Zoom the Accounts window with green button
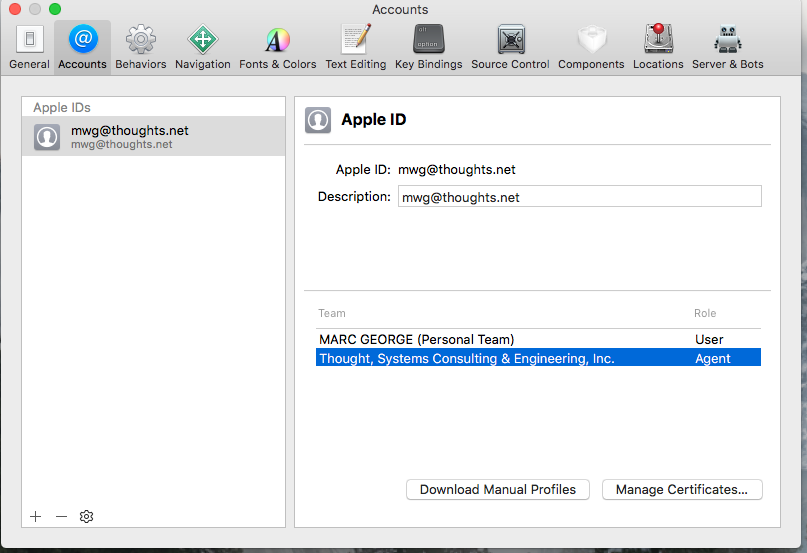 click(x=55, y=9)
